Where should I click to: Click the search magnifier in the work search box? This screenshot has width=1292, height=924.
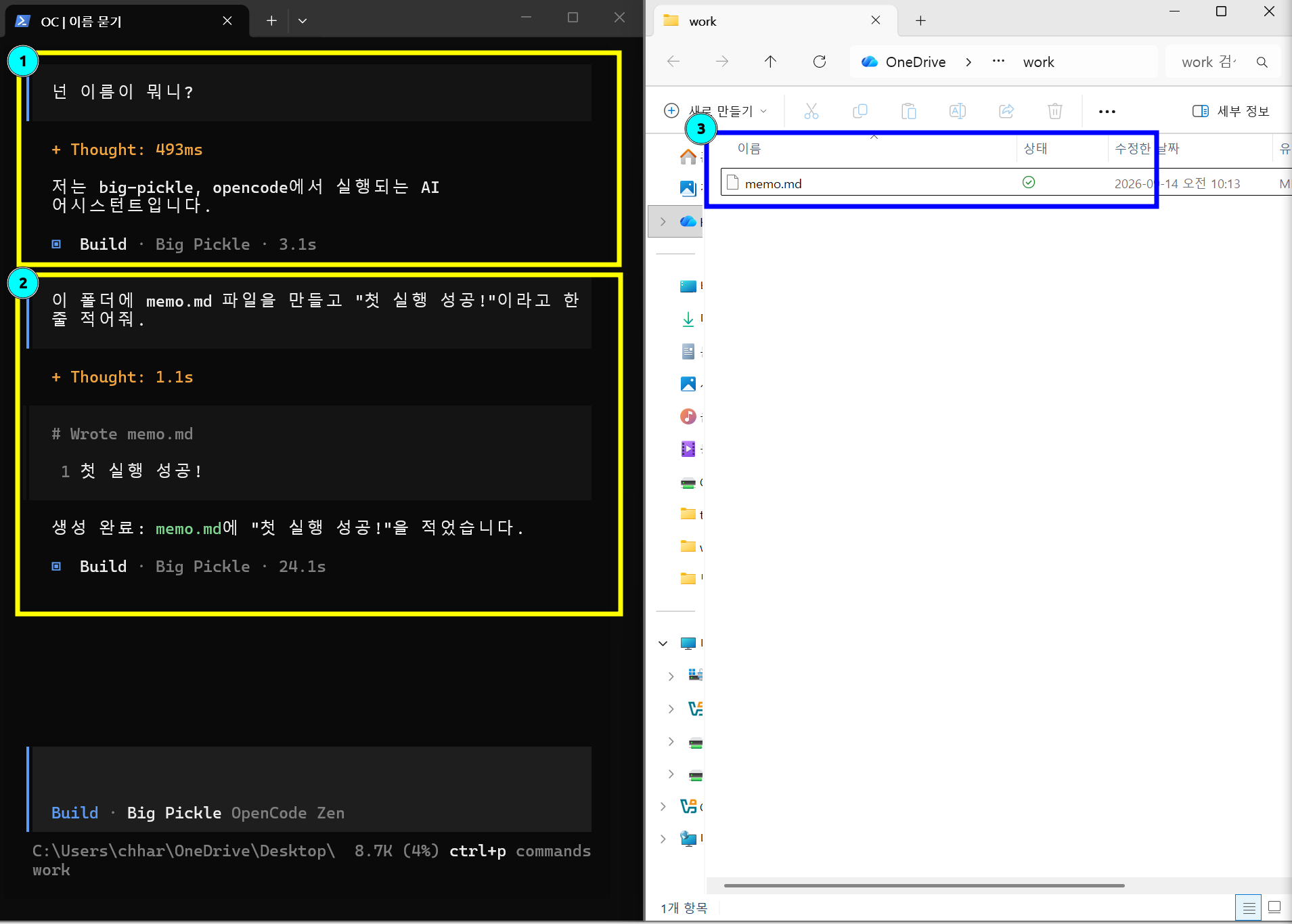pyautogui.click(x=1262, y=62)
